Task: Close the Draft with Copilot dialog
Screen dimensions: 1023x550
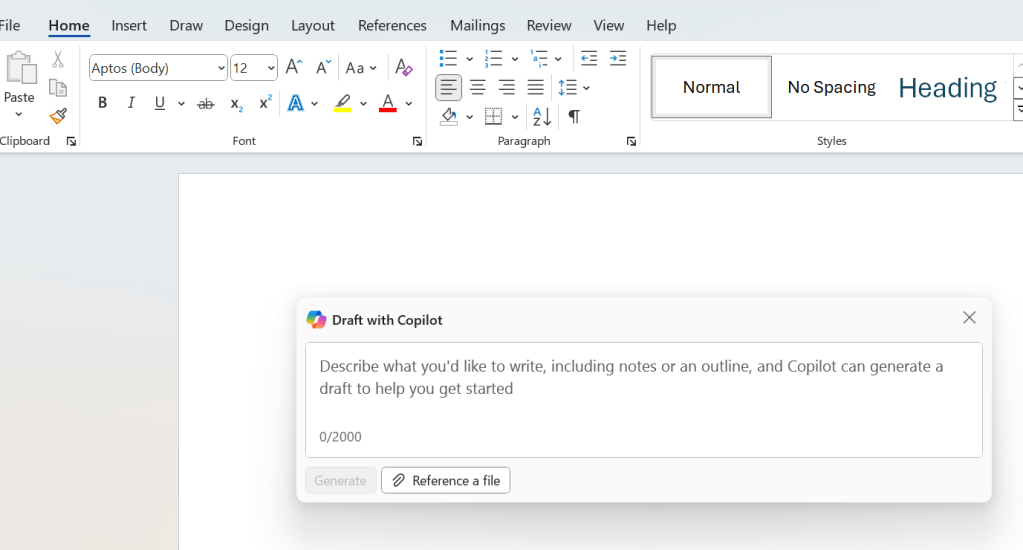Action: (970, 318)
